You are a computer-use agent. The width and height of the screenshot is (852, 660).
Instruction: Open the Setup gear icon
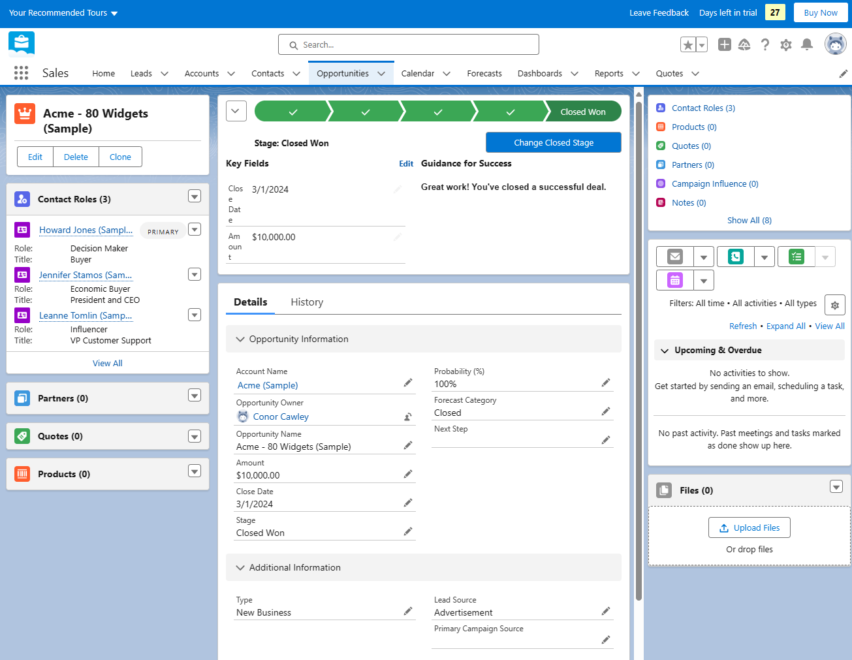(x=786, y=45)
